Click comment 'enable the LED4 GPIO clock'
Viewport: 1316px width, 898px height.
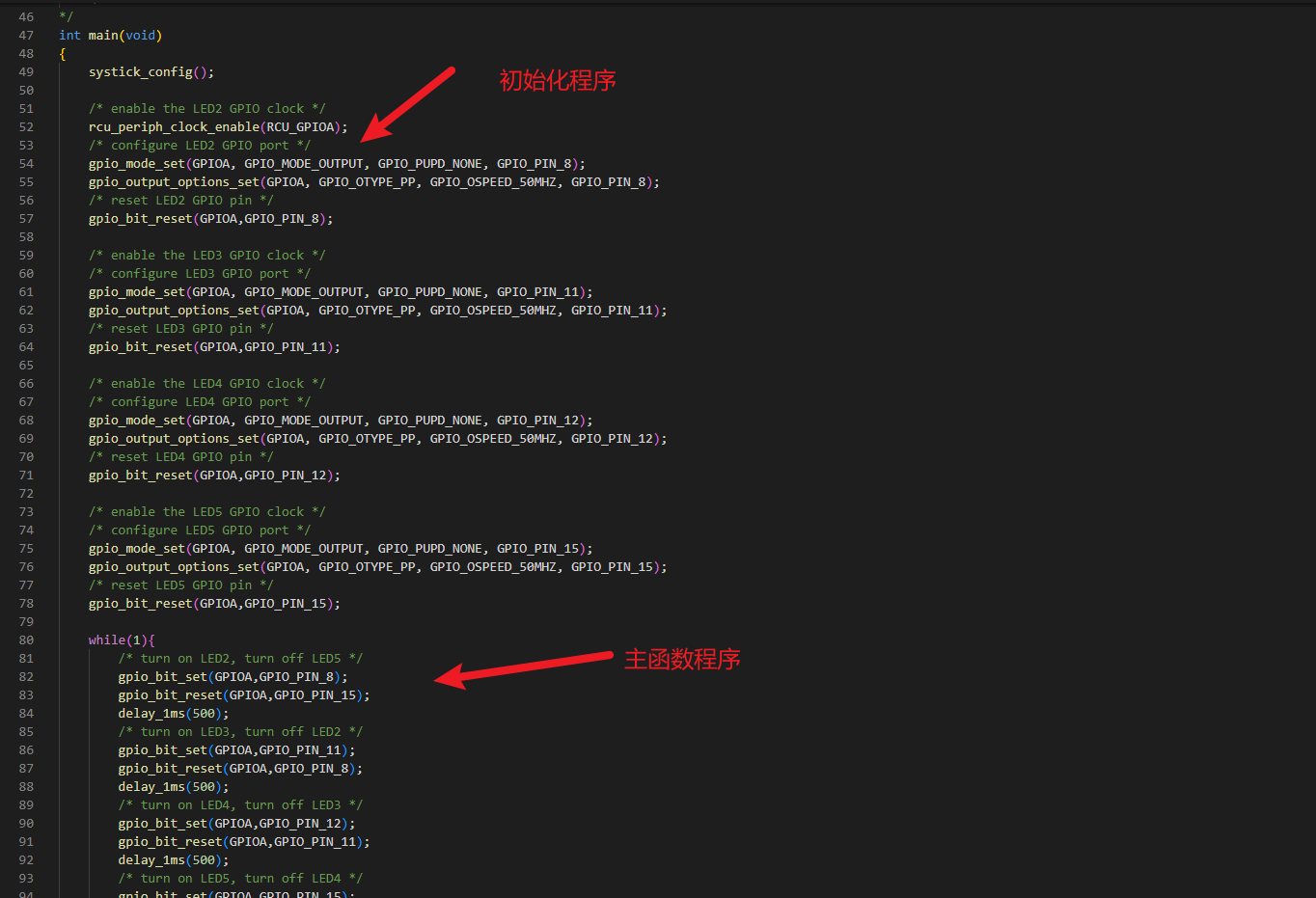207,384
